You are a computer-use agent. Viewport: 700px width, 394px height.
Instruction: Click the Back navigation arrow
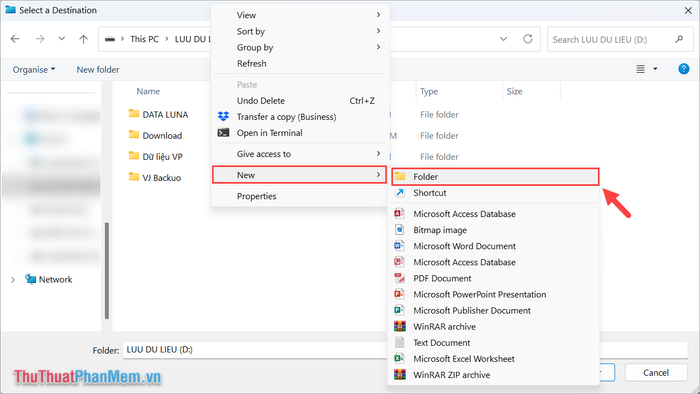tap(15, 39)
